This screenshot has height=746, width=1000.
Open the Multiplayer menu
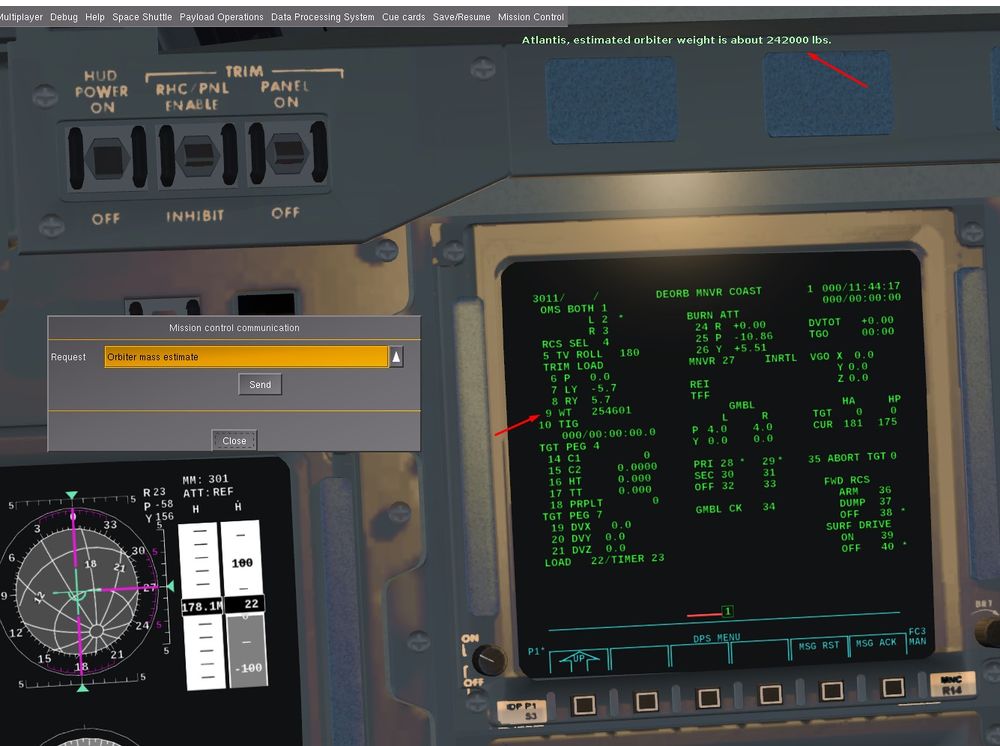click(20, 17)
